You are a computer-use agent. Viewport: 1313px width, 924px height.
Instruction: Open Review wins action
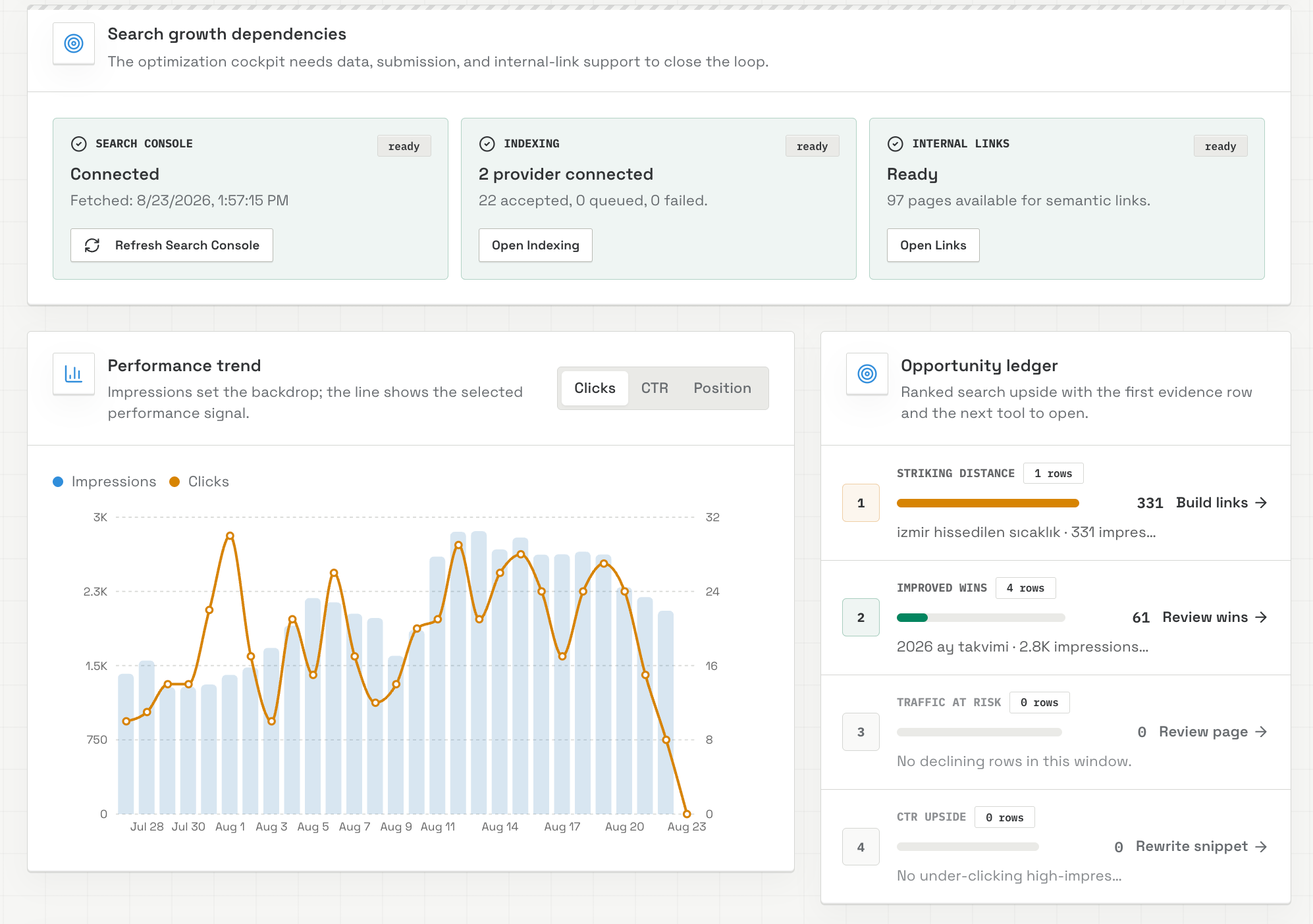point(1215,617)
